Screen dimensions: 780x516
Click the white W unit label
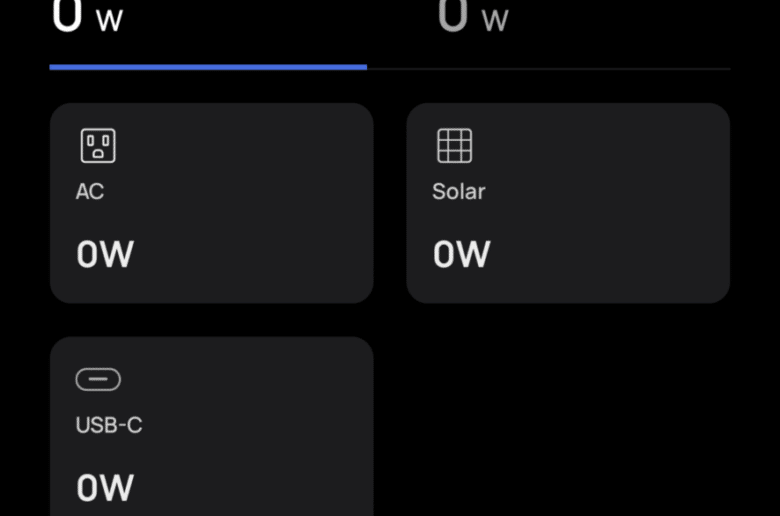click(109, 20)
